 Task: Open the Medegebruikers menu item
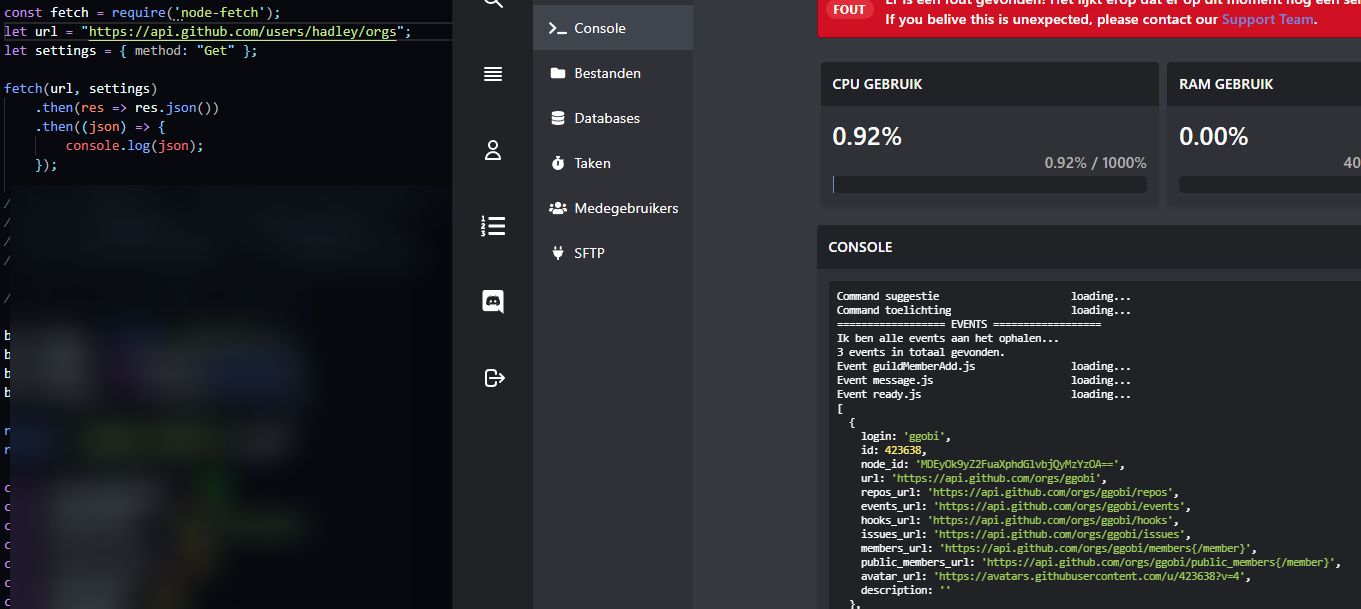625,208
